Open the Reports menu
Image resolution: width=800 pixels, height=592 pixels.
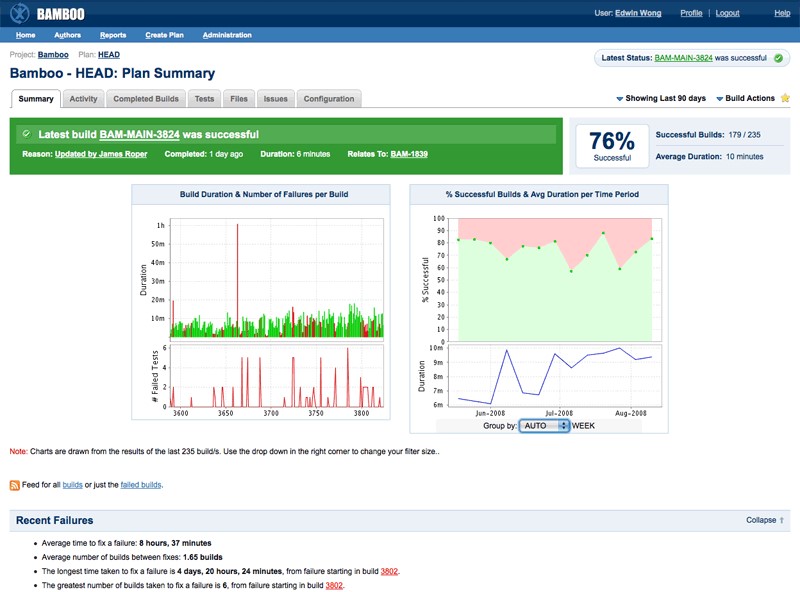tap(113, 35)
